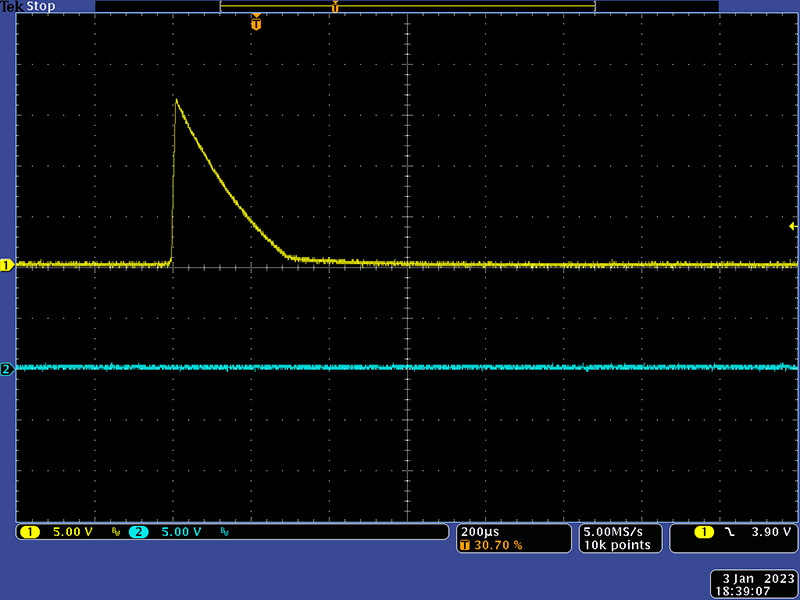The image size is (800, 600).
Task: Click the Tek Stop acquisition status label
Action: [28, 6]
